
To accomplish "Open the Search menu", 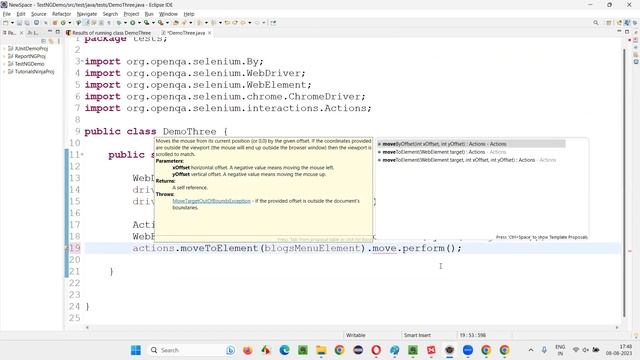I will (110, 14).
